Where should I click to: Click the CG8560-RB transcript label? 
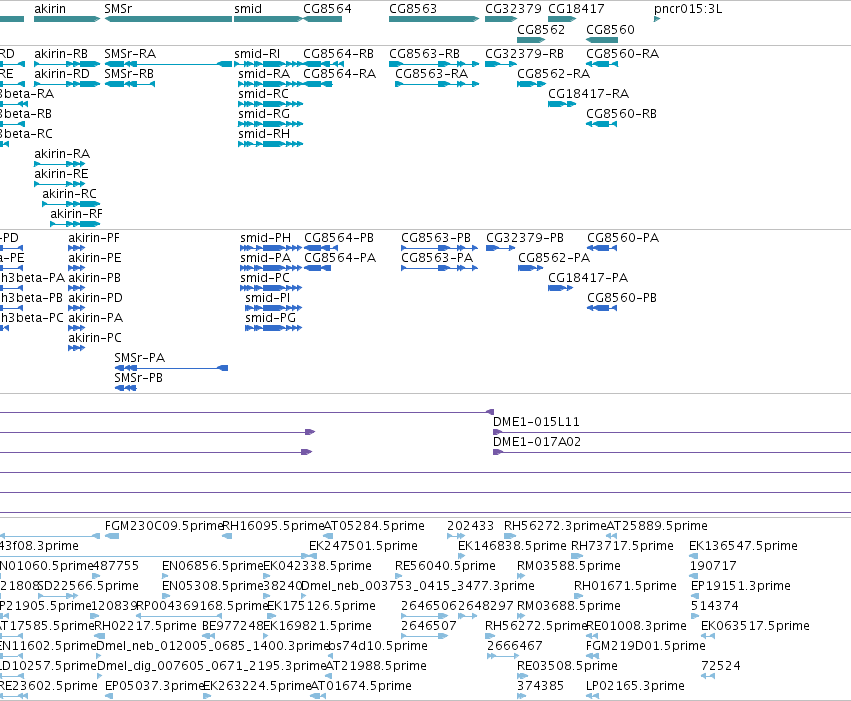621,114
